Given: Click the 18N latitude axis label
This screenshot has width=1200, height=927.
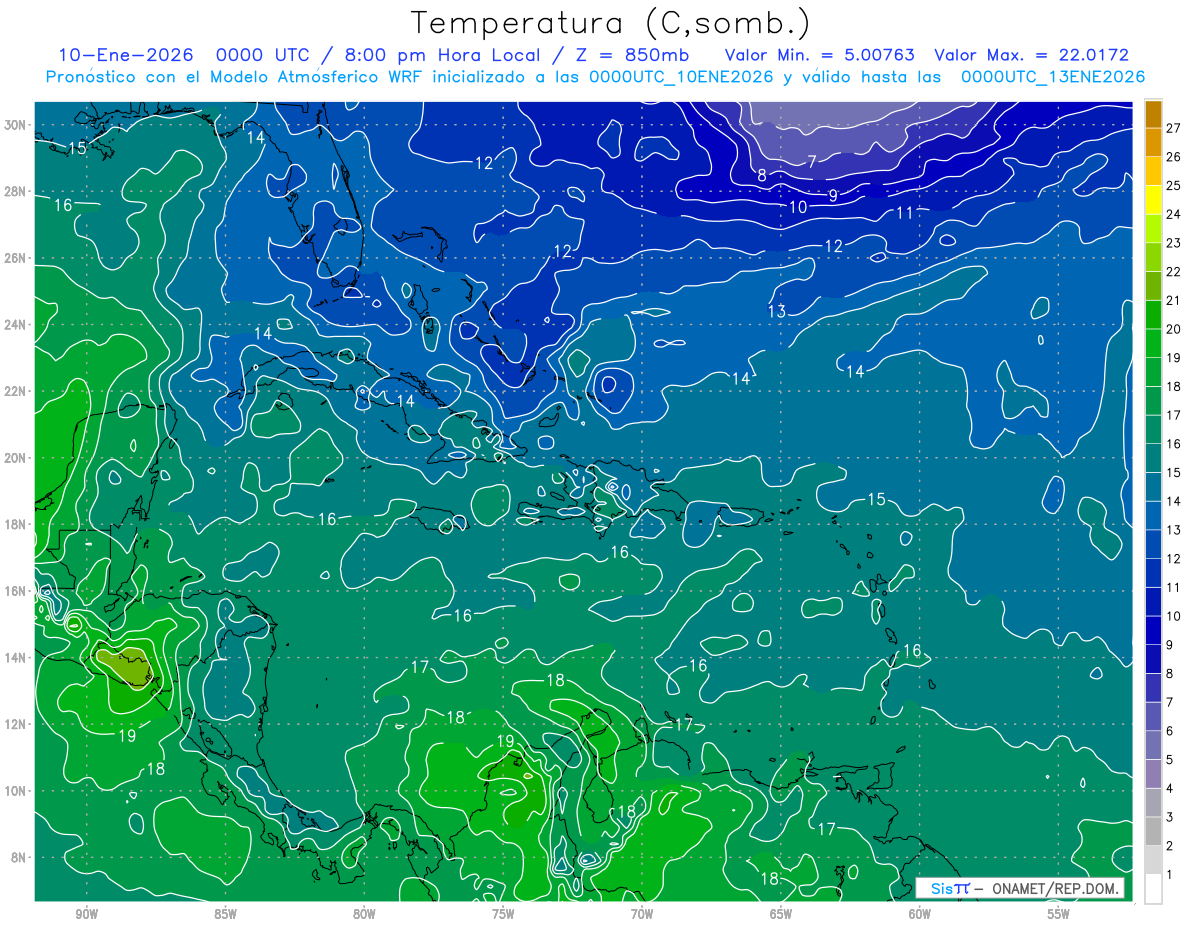Looking at the screenshot, I should (16, 524).
